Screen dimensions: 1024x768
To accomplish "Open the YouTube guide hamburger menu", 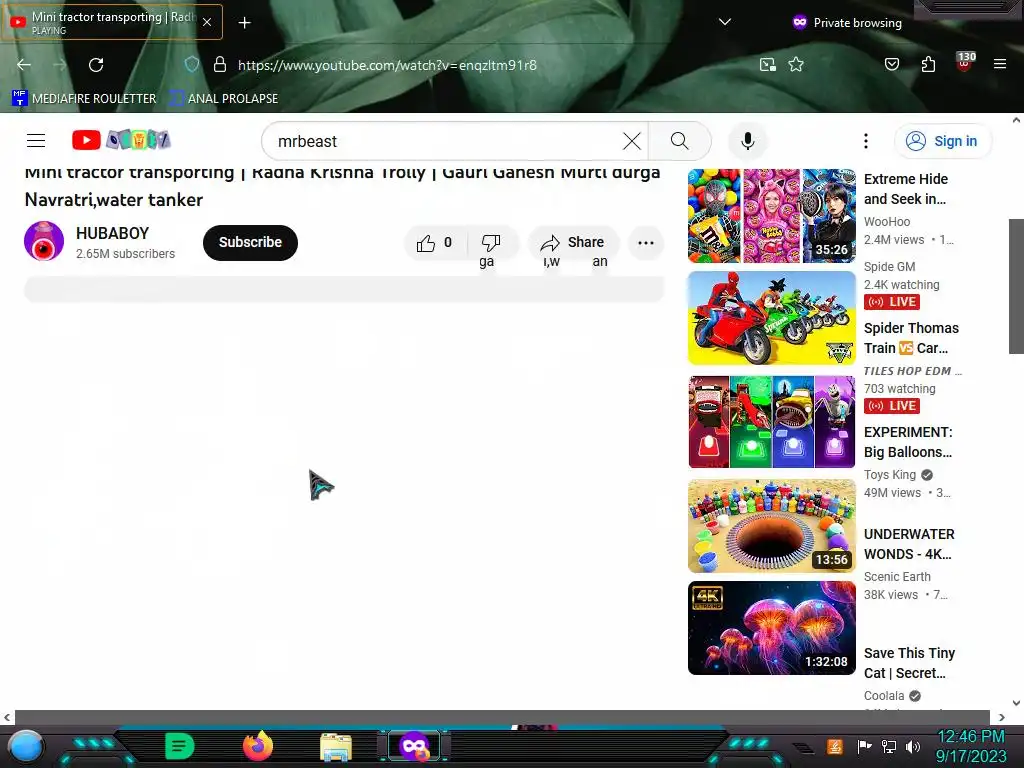I will (36, 140).
